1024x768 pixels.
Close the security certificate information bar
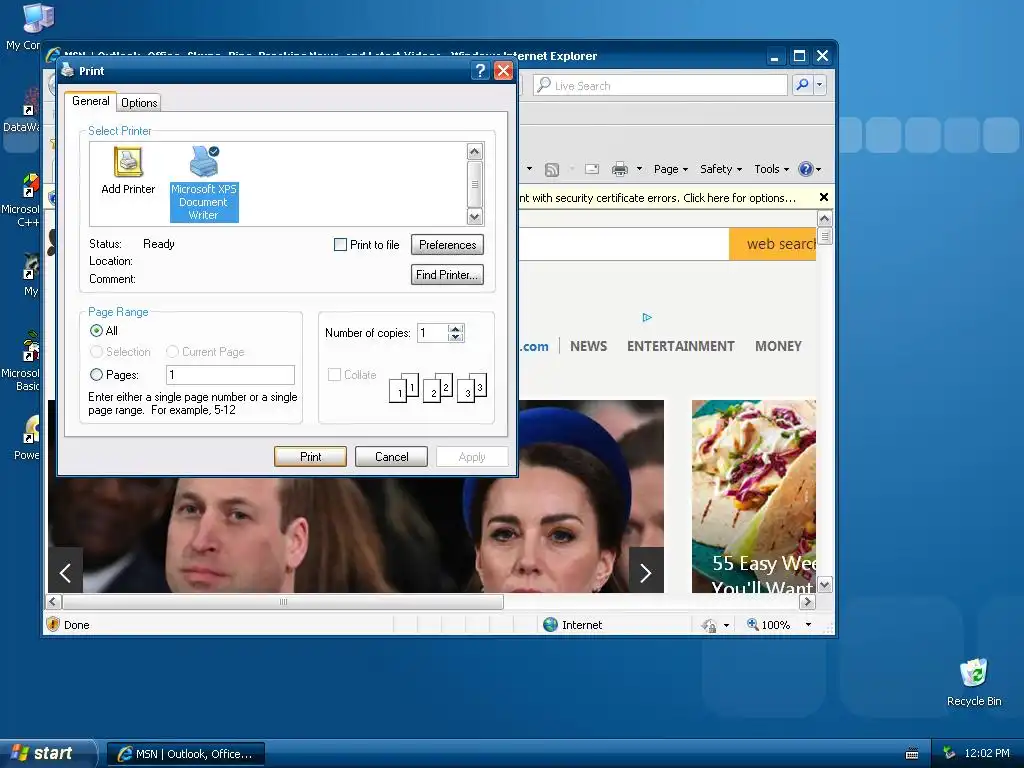(824, 197)
